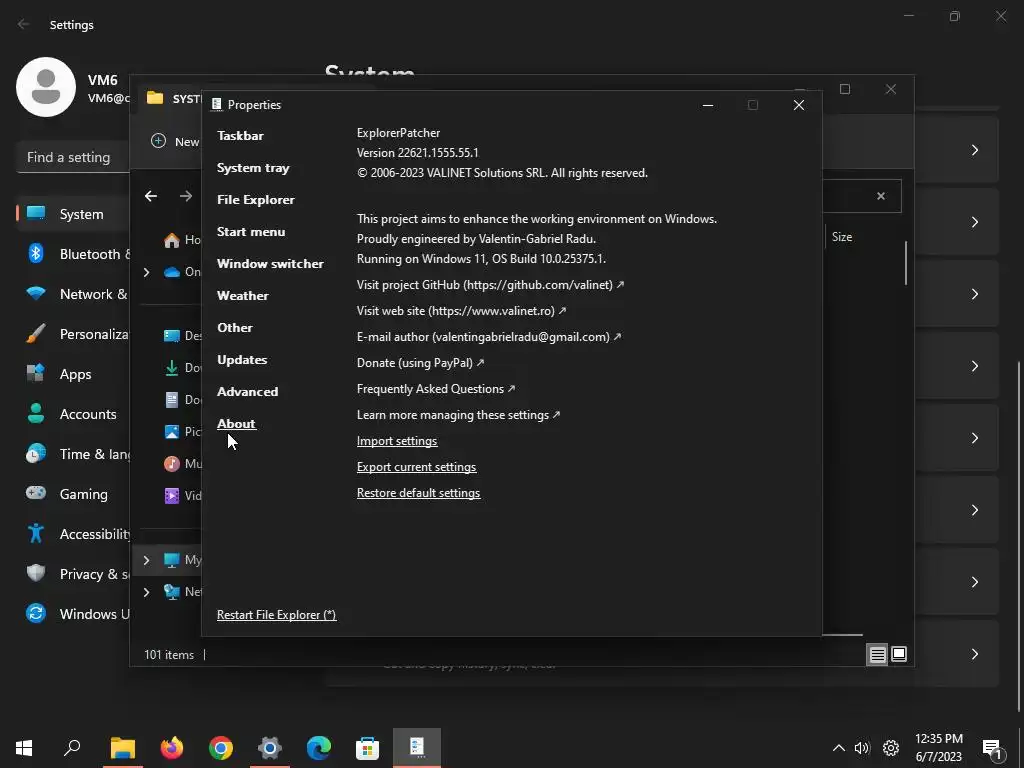Screen dimensions: 1024x768
Task: Click the volume icon in system tray
Action: point(862,748)
